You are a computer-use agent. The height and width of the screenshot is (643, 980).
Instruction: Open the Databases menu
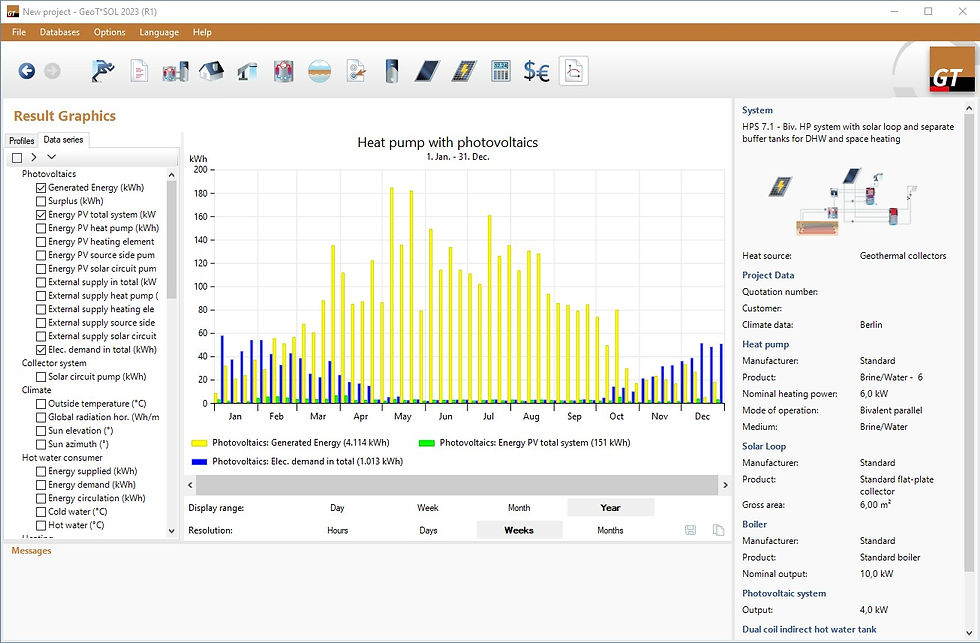point(60,32)
